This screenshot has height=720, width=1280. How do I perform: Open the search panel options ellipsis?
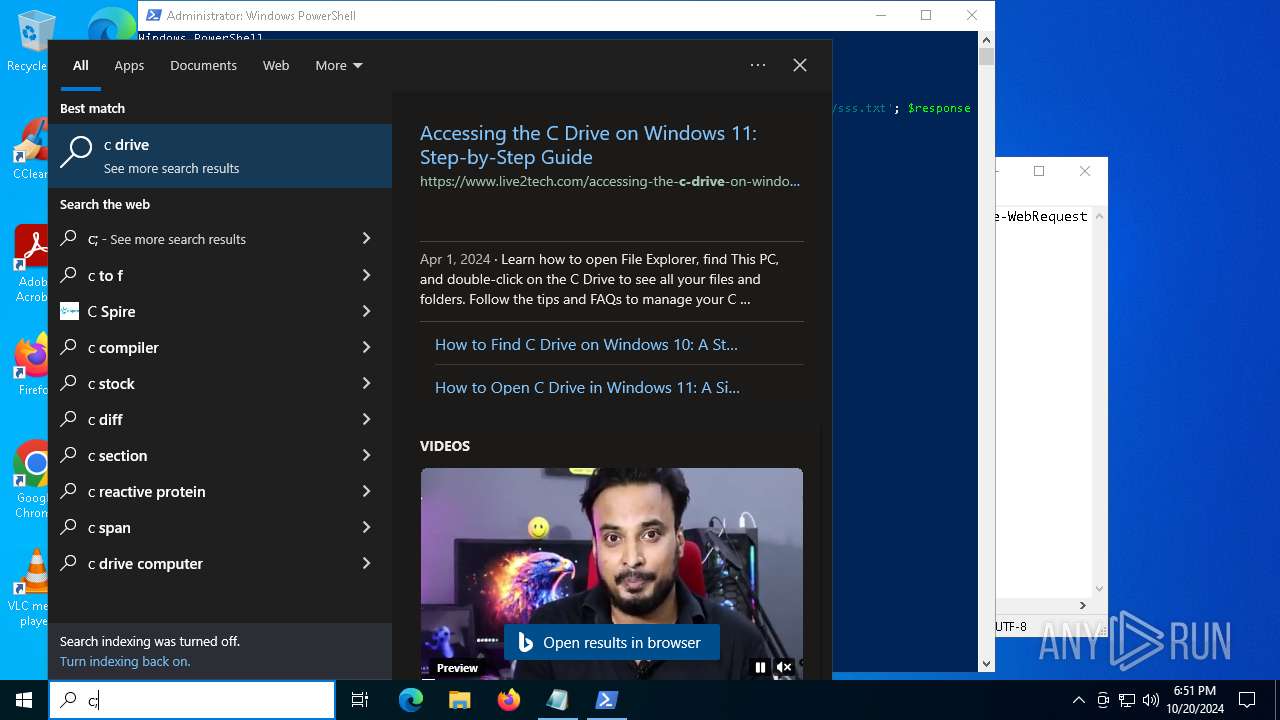[758, 65]
